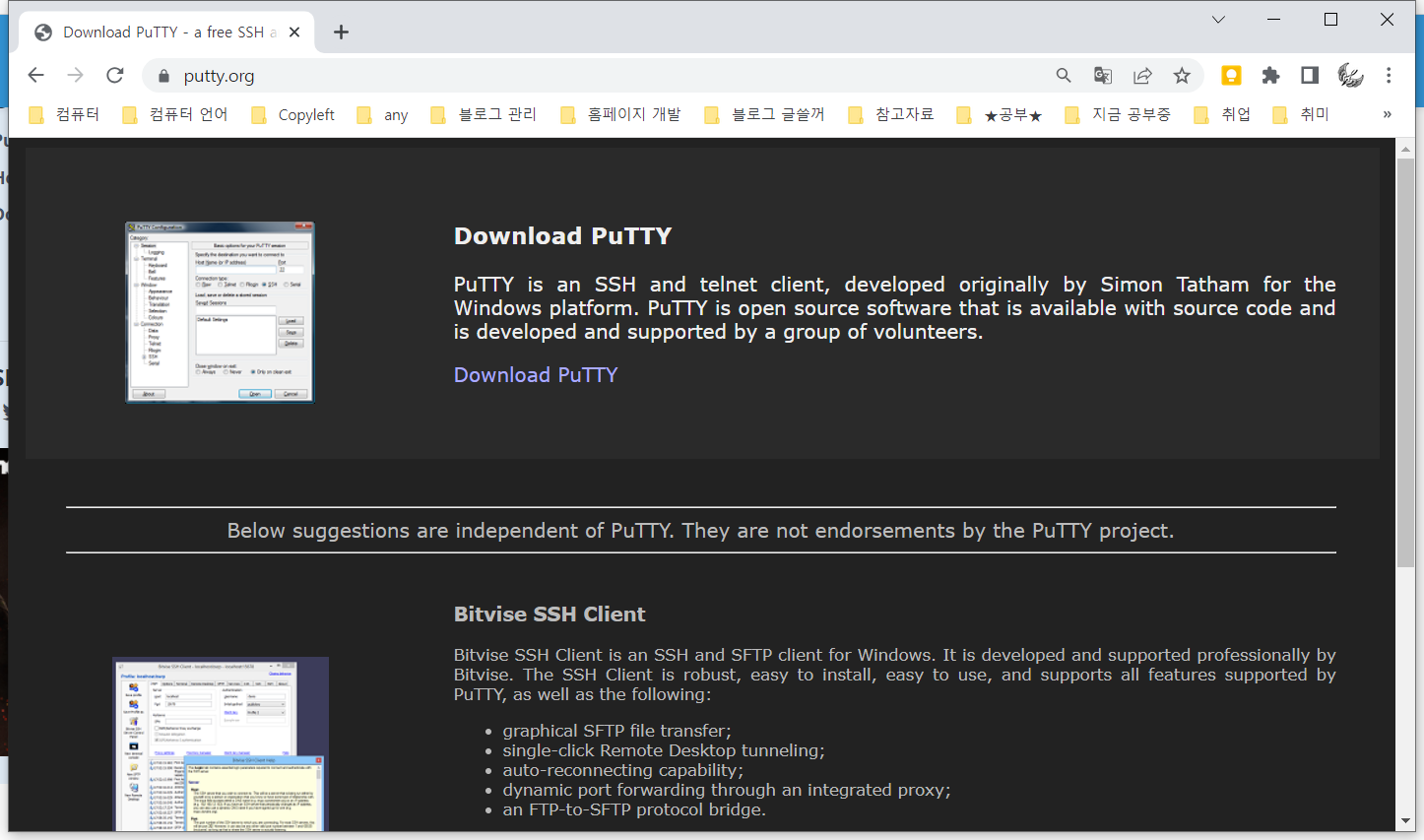Open the 참고자료 bookmark folder

tap(891, 114)
